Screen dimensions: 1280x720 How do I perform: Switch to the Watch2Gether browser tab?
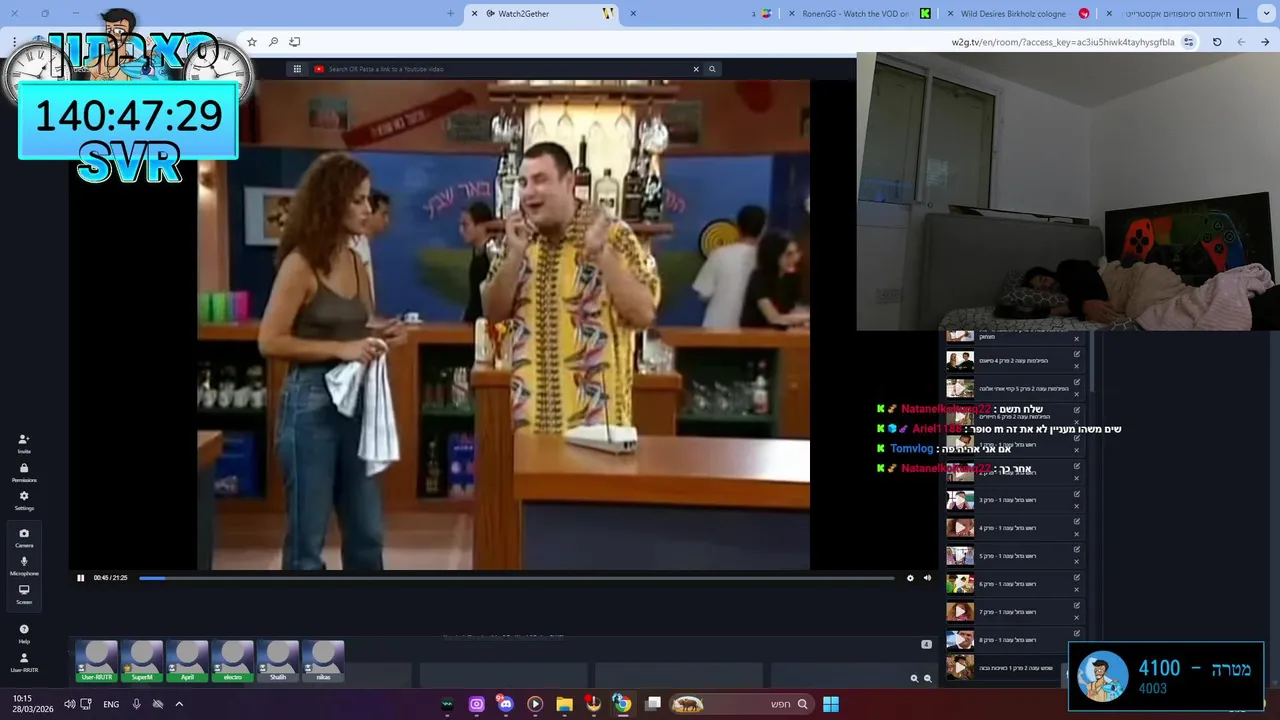(540, 13)
